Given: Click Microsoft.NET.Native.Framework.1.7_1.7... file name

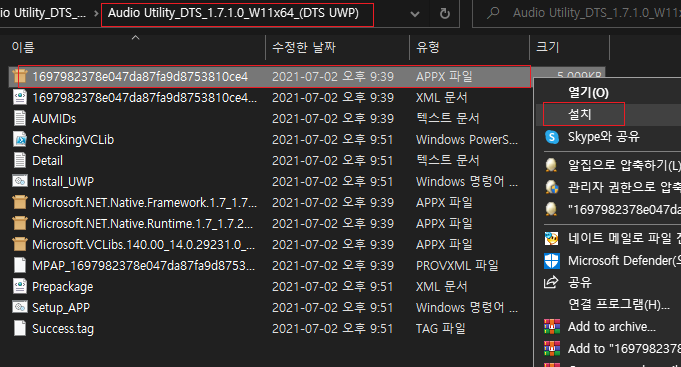Looking at the screenshot, I should [x=144, y=202].
